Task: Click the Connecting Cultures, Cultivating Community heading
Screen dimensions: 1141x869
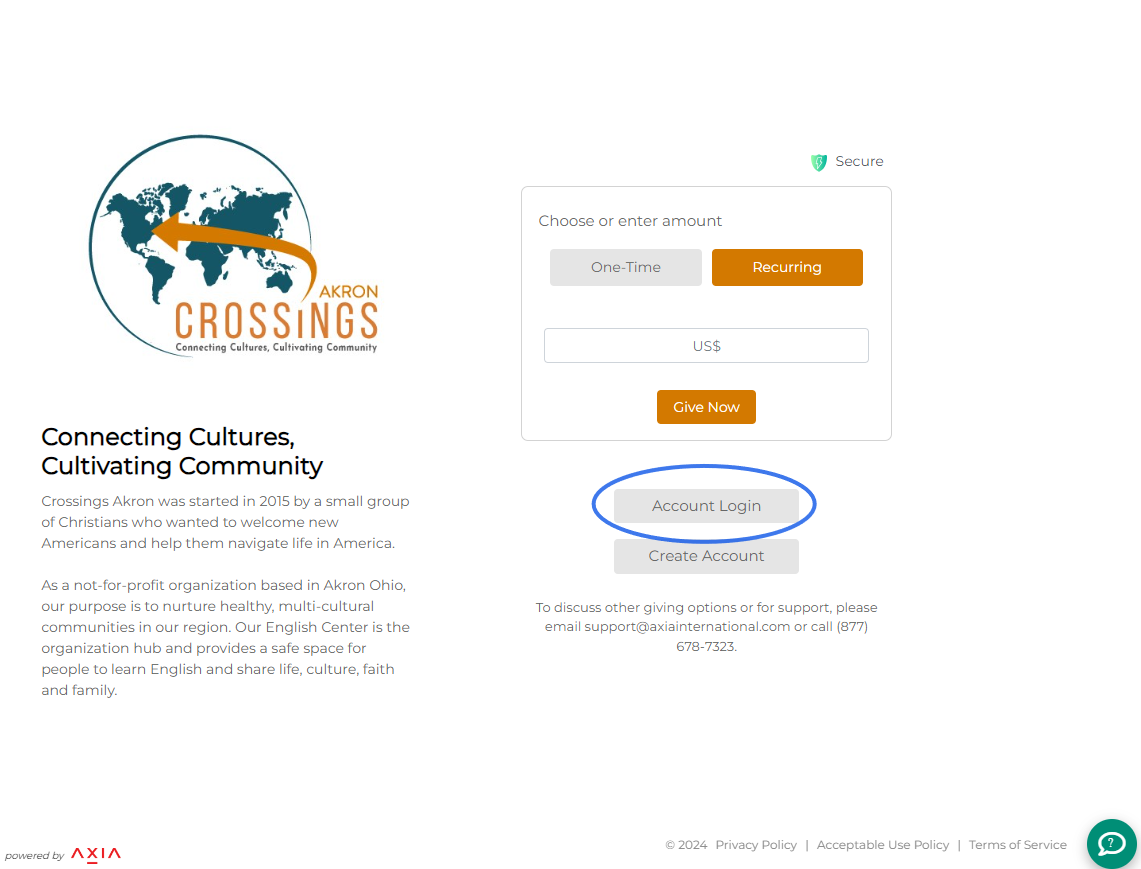Action: pos(182,451)
